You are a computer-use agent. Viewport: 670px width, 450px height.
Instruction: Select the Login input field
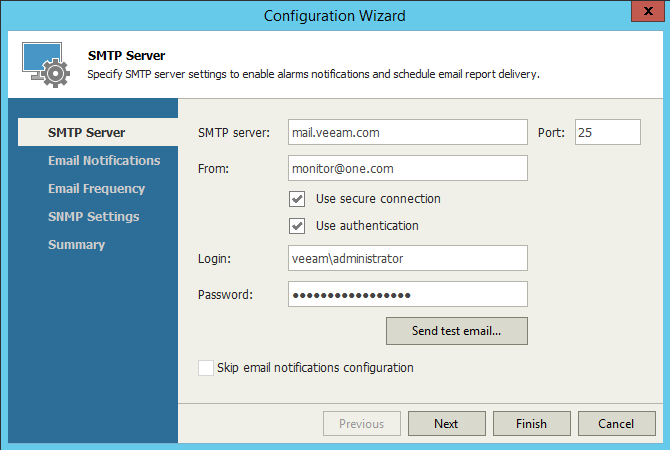coord(407,258)
